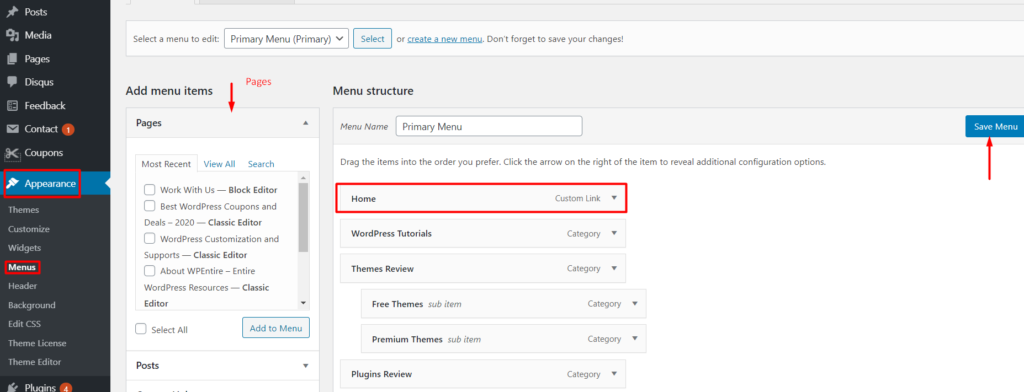Click the Contact envelope icon
The width and height of the screenshot is (1024, 392).
12,129
